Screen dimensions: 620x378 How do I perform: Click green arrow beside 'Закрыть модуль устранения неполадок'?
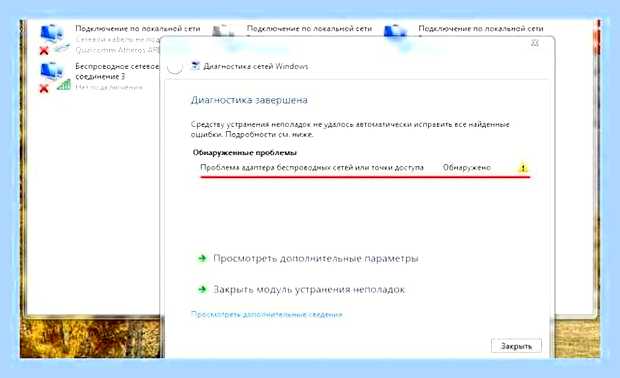click(202, 290)
